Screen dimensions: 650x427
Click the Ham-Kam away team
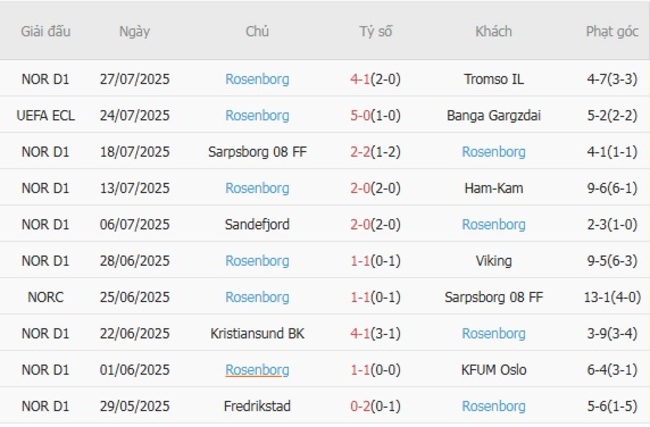tap(494, 188)
